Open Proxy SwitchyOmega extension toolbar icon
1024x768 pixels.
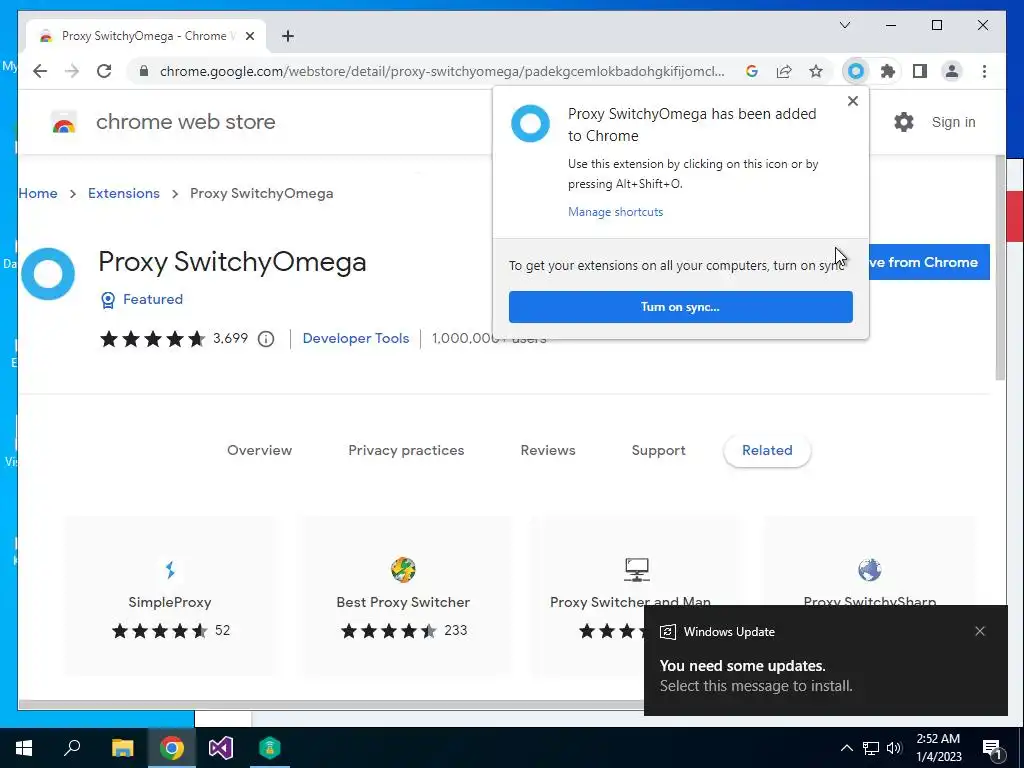(x=856, y=71)
